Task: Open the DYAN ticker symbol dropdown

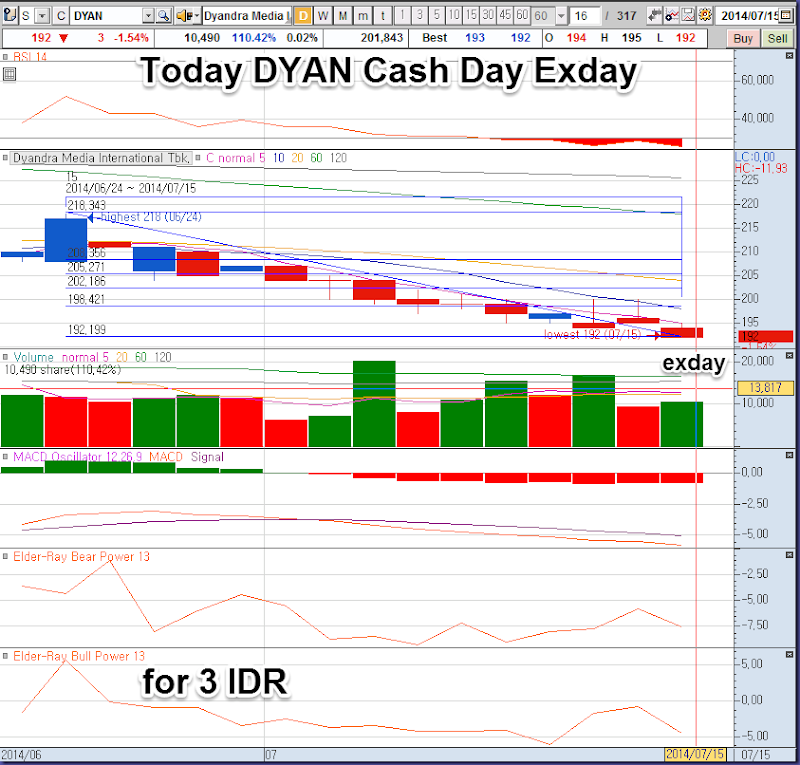Action: (149, 16)
